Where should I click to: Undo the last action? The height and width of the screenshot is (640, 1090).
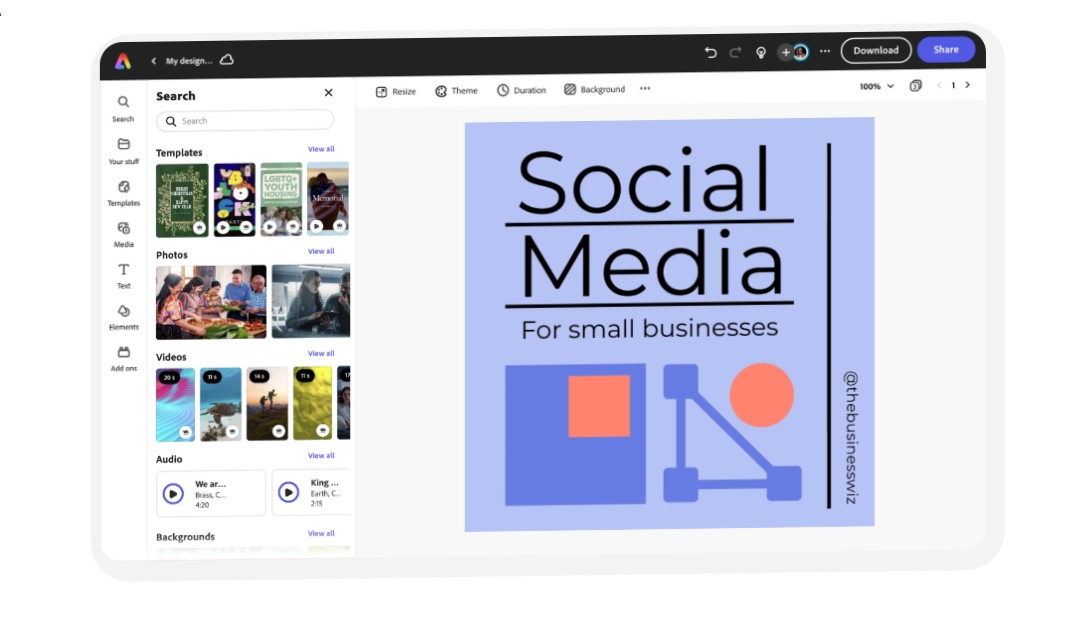pyautogui.click(x=711, y=51)
